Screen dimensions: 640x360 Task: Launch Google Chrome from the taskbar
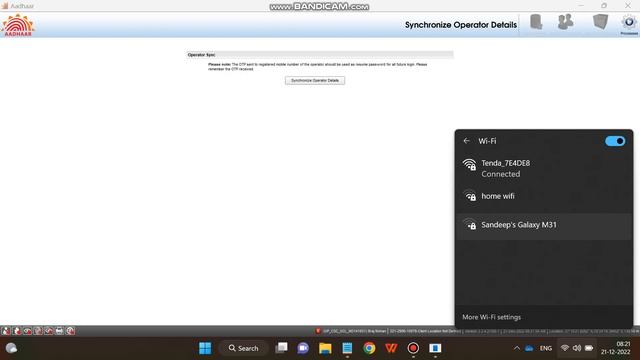coord(369,348)
